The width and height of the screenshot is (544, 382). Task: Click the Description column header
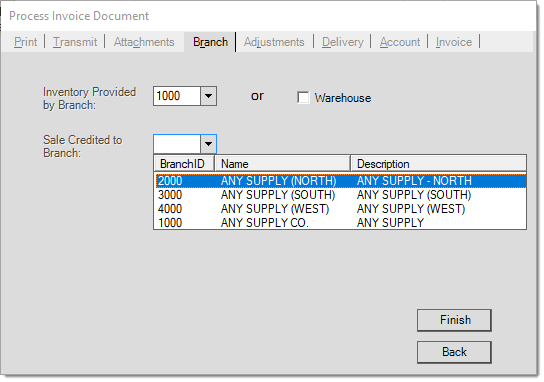point(439,164)
